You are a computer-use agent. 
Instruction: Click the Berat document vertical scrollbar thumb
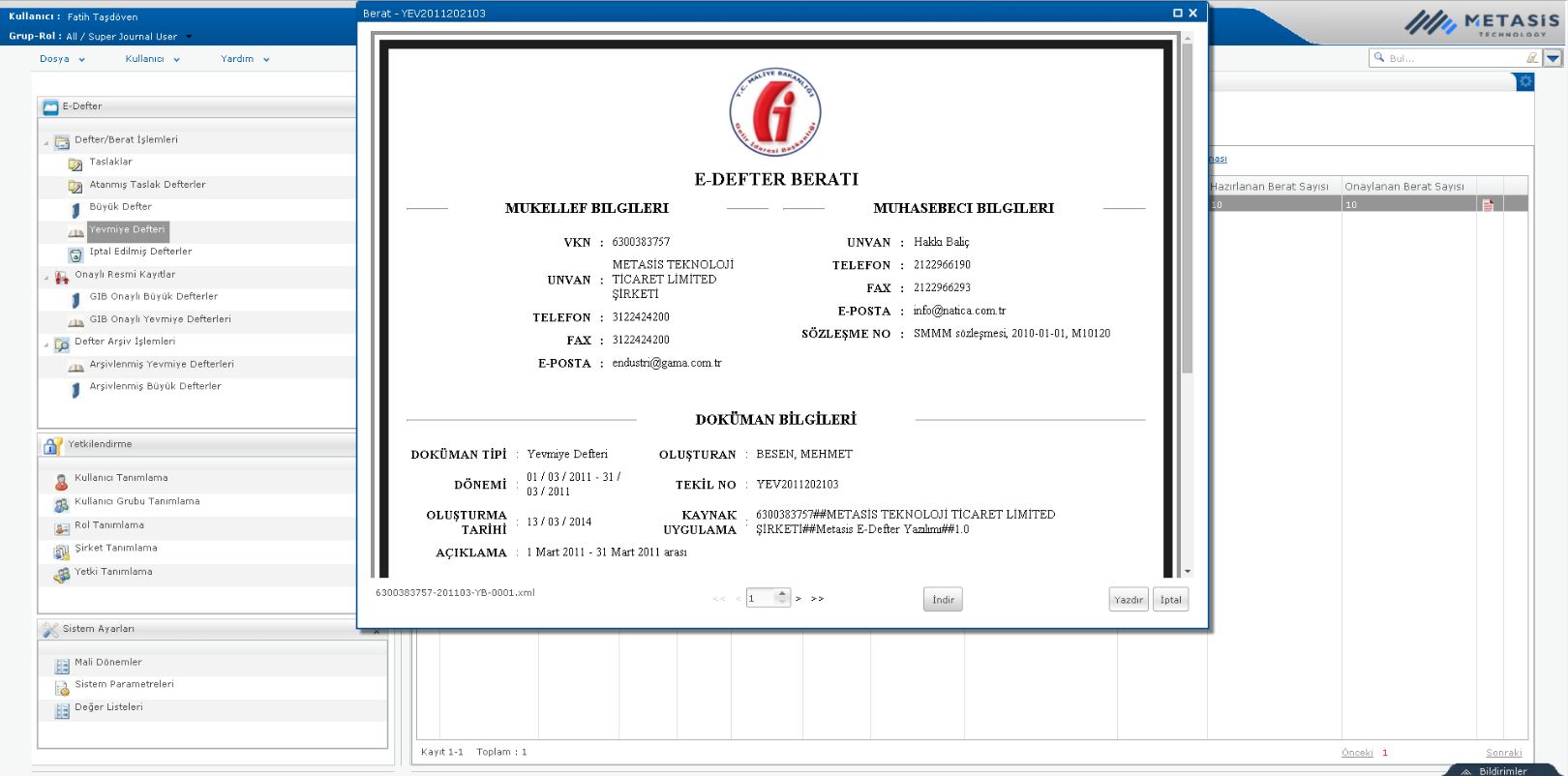1188,208
